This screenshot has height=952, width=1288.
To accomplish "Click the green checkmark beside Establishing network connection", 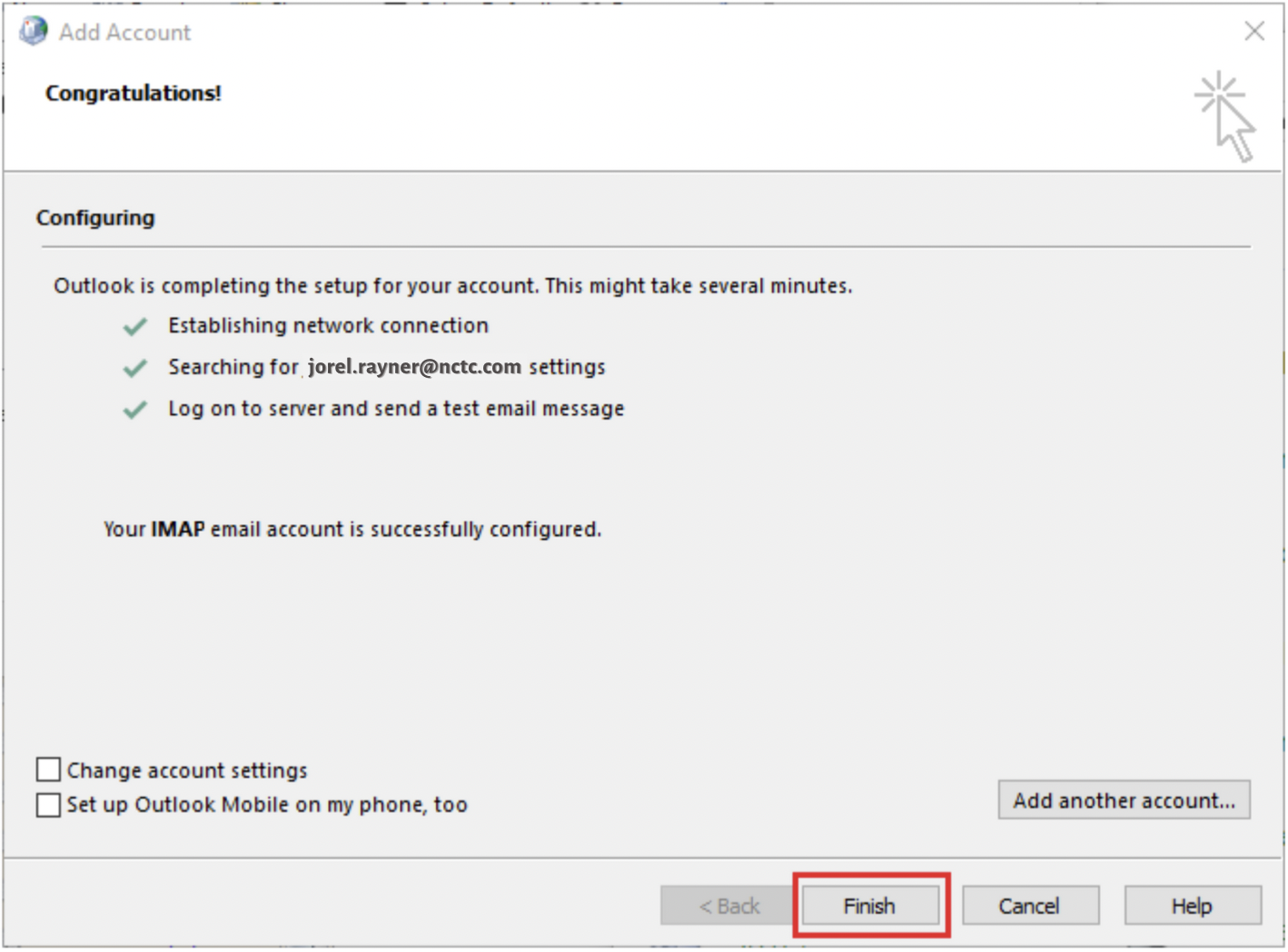I will 134,325.
